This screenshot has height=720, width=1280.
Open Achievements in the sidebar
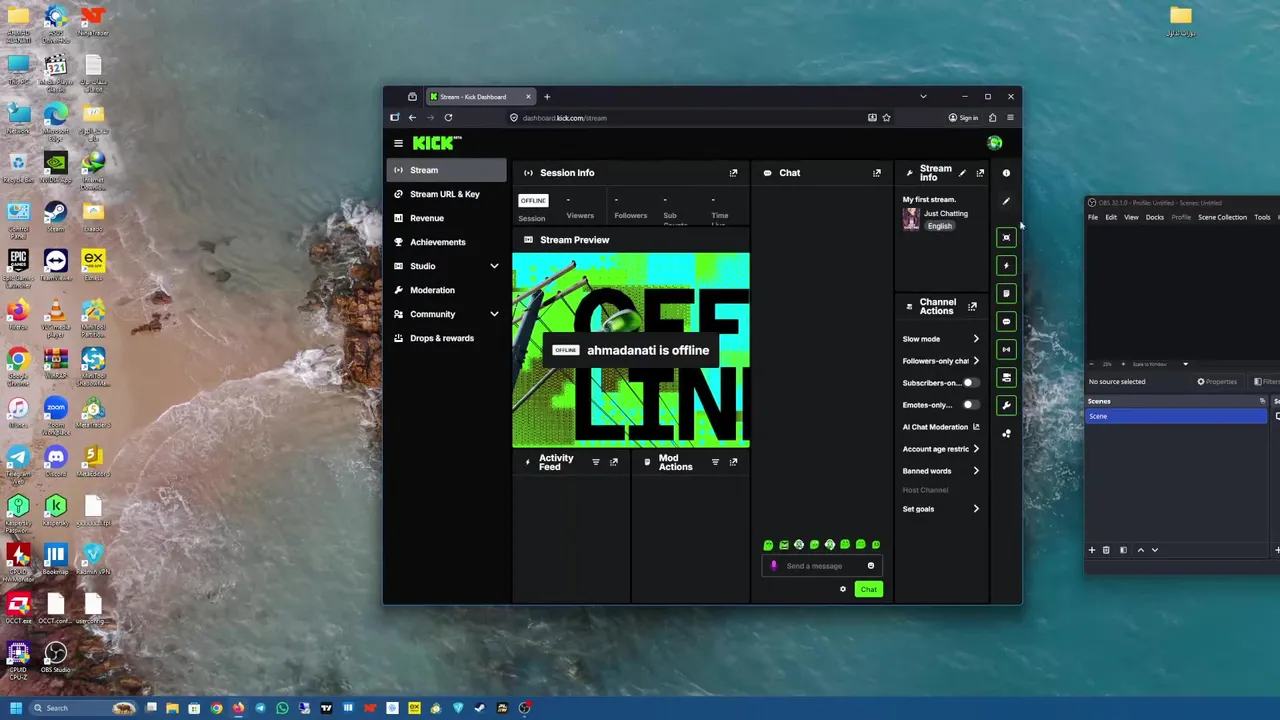coord(447,242)
